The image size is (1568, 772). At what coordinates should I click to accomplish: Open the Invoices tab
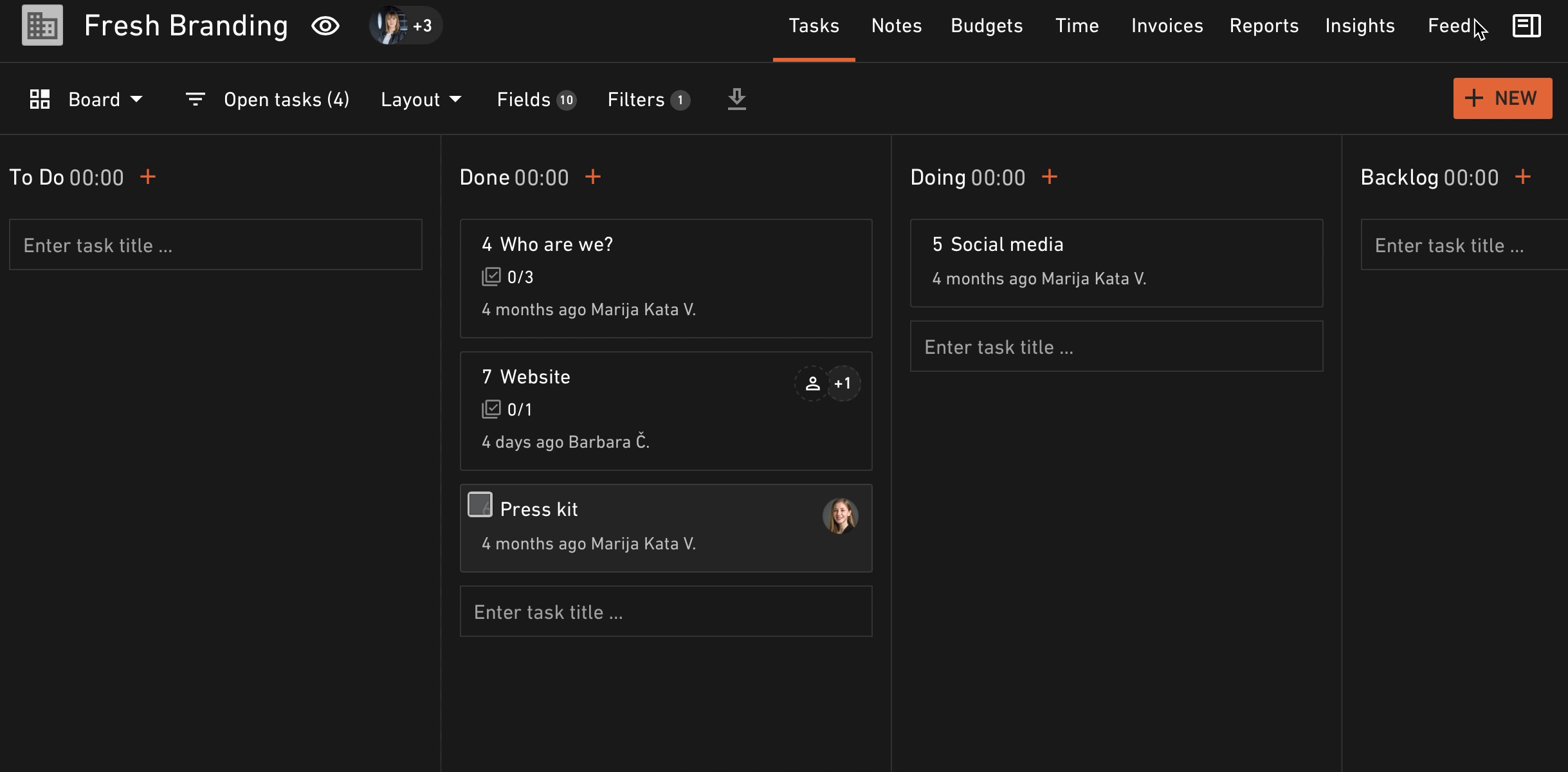[x=1167, y=26]
